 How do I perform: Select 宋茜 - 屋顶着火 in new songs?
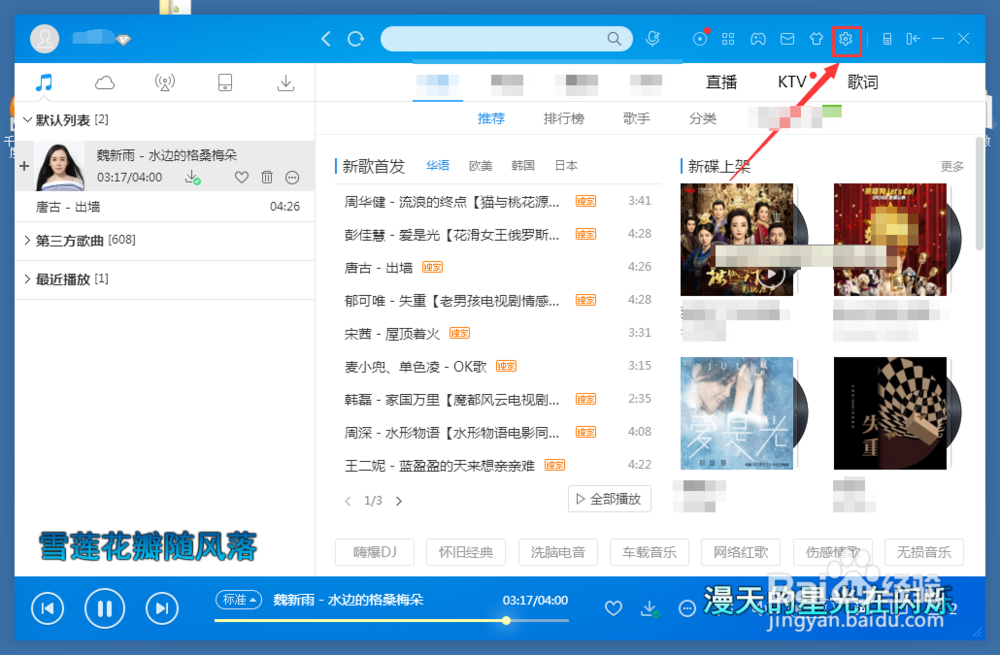pos(497,334)
